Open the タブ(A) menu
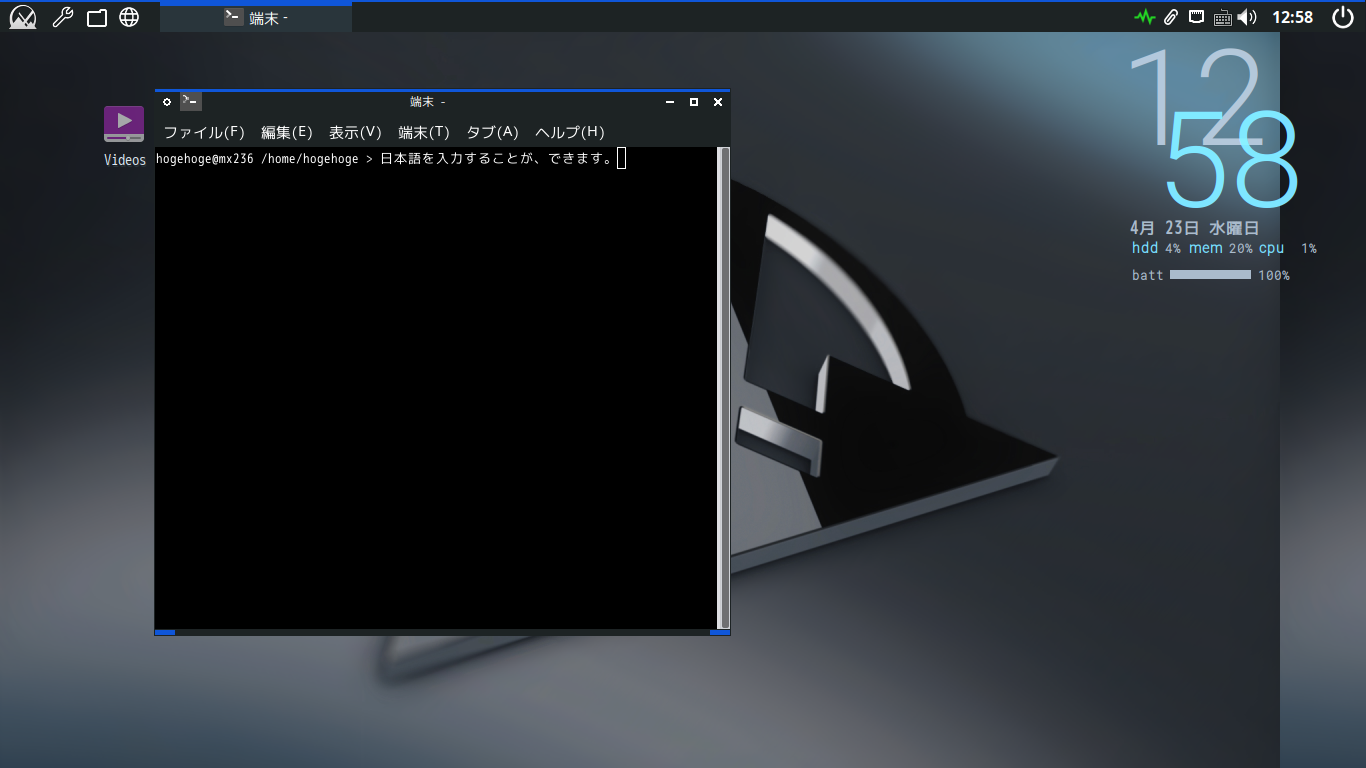The width and height of the screenshot is (1366, 768). click(x=491, y=132)
